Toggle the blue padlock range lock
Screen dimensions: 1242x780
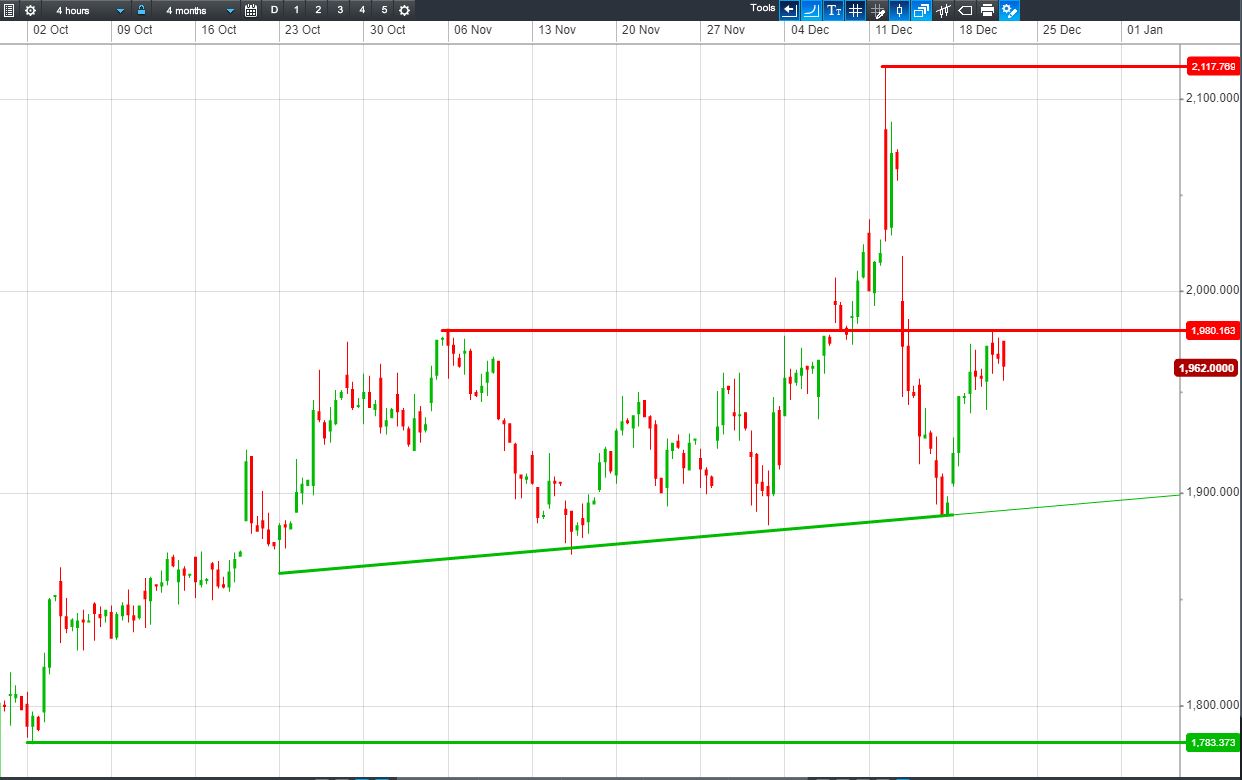[141, 10]
